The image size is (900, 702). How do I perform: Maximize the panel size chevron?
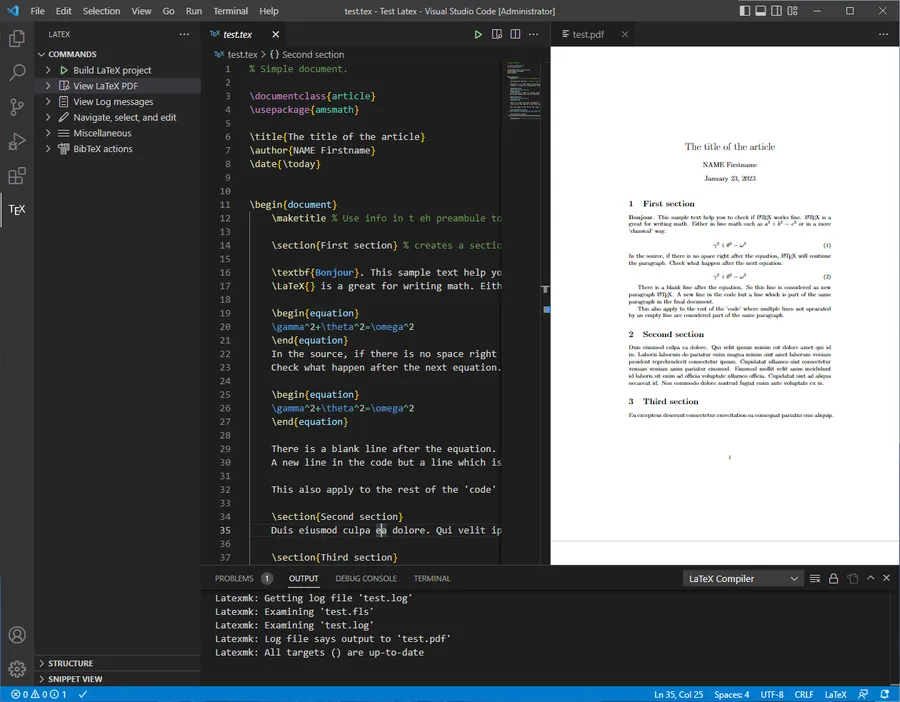tap(871, 578)
